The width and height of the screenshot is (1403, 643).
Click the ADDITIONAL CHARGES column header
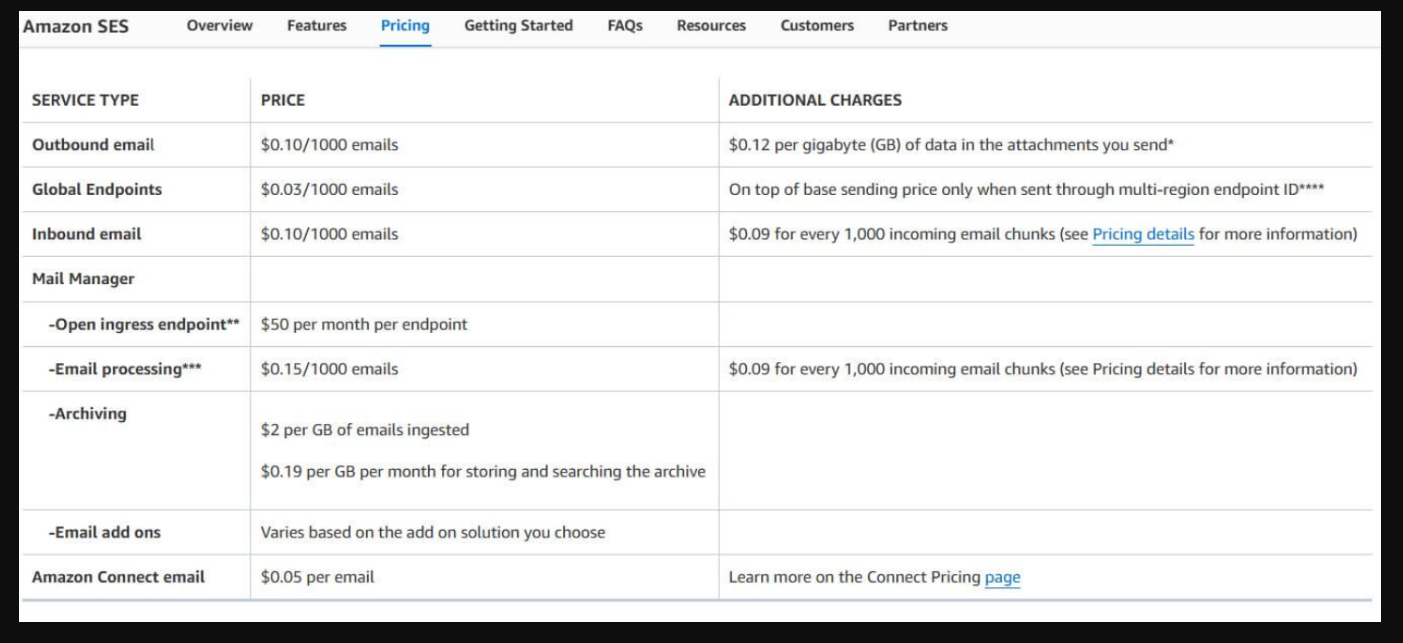pyautogui.click(x=815, y=100)
